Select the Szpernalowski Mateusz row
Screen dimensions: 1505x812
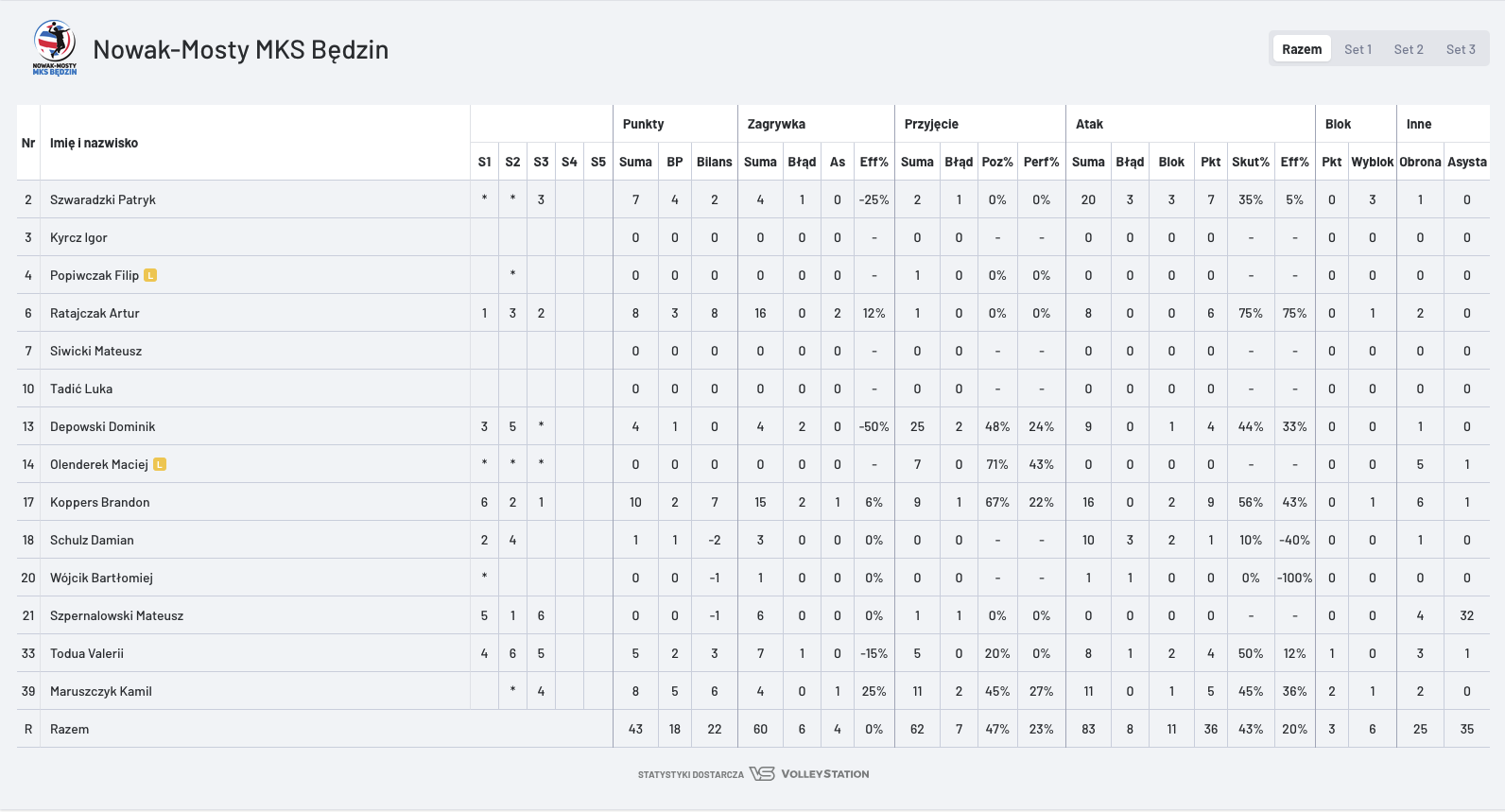click(116, 615)
